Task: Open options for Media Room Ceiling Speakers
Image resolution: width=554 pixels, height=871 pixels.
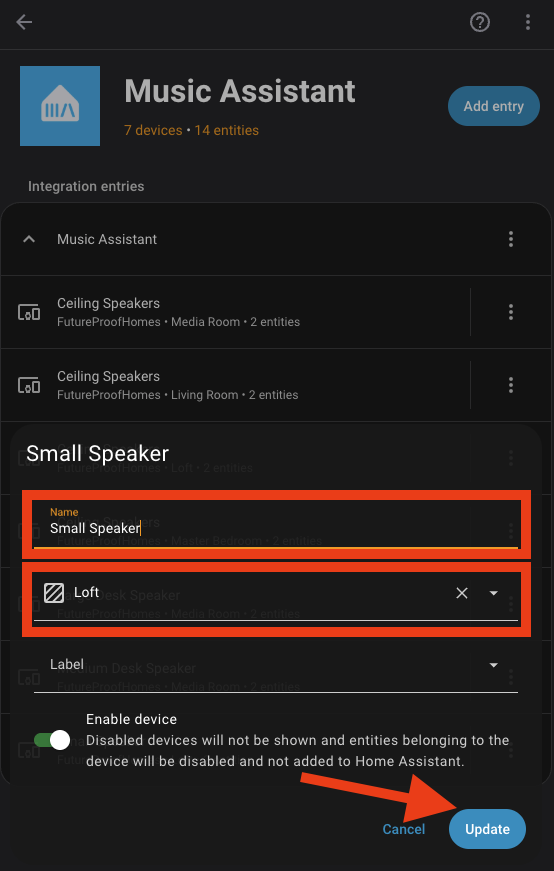Action: pyautogui.click(x=511, y=312)
